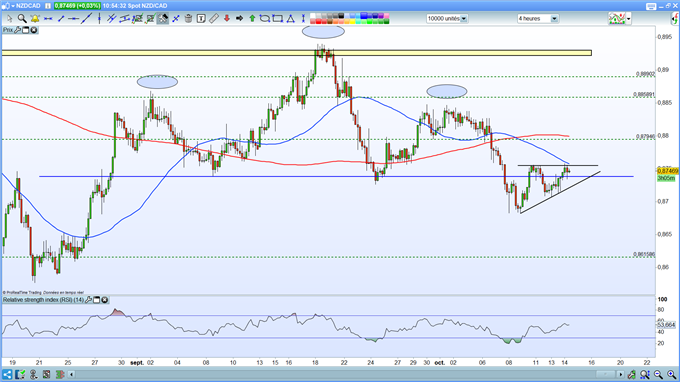The image size is (680, 382).
Task: Insert a red down arrow
Action: [226, 18]
